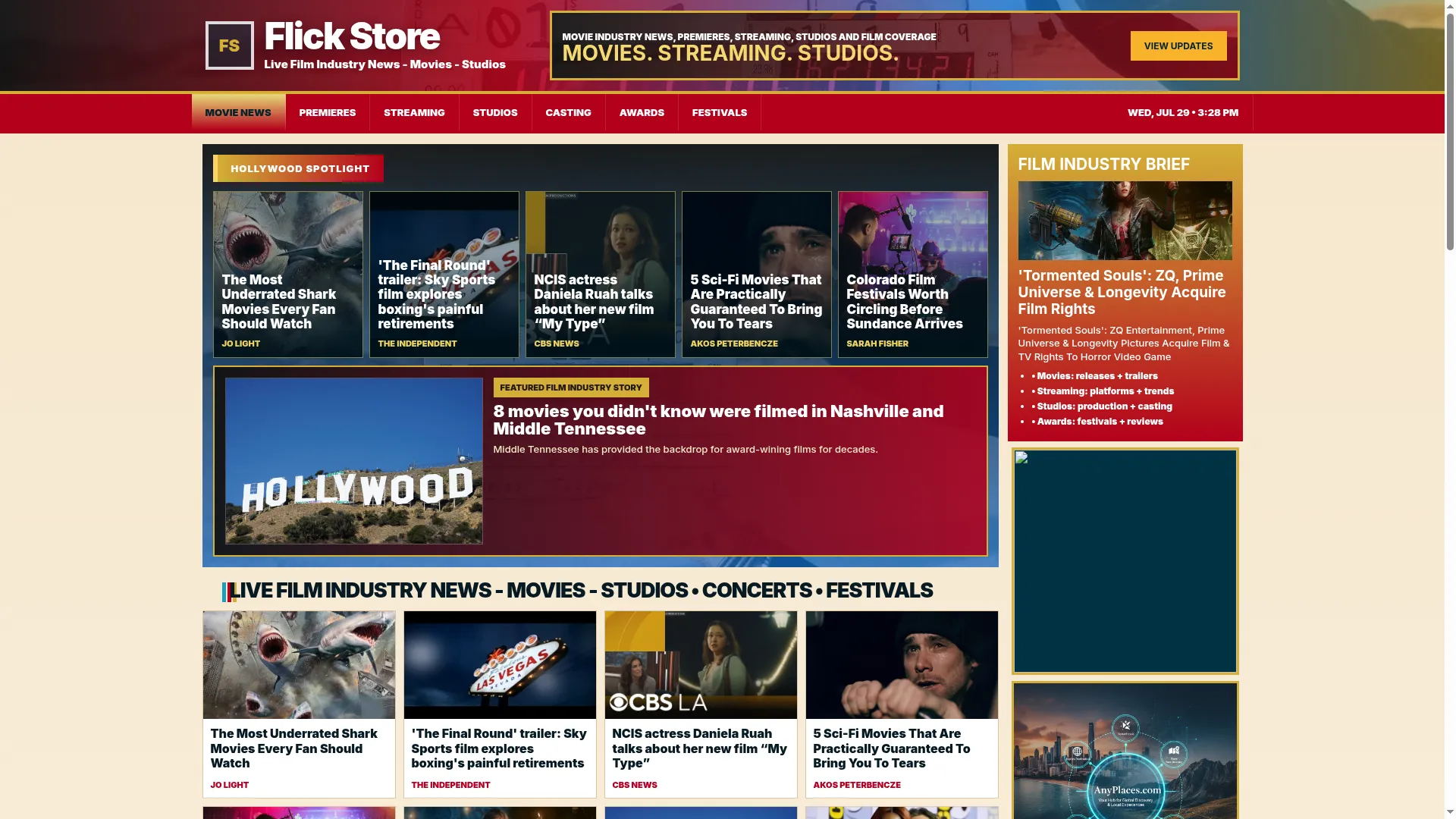Open grid headline 5 Sci-Fi Movies
Image resolution: width=1456 pixels, height=819 pixels.
pos(892,748)
